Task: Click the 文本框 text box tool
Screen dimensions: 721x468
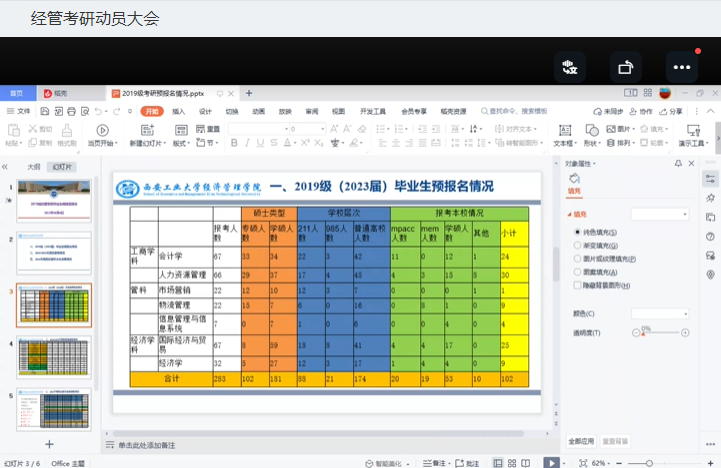Action: point(563,130)
